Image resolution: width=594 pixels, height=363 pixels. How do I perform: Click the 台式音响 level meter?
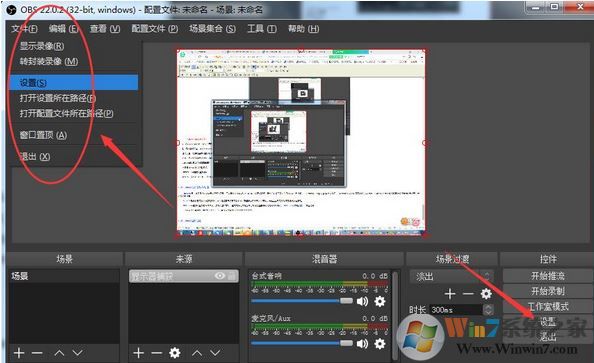[x=320, y=284]
